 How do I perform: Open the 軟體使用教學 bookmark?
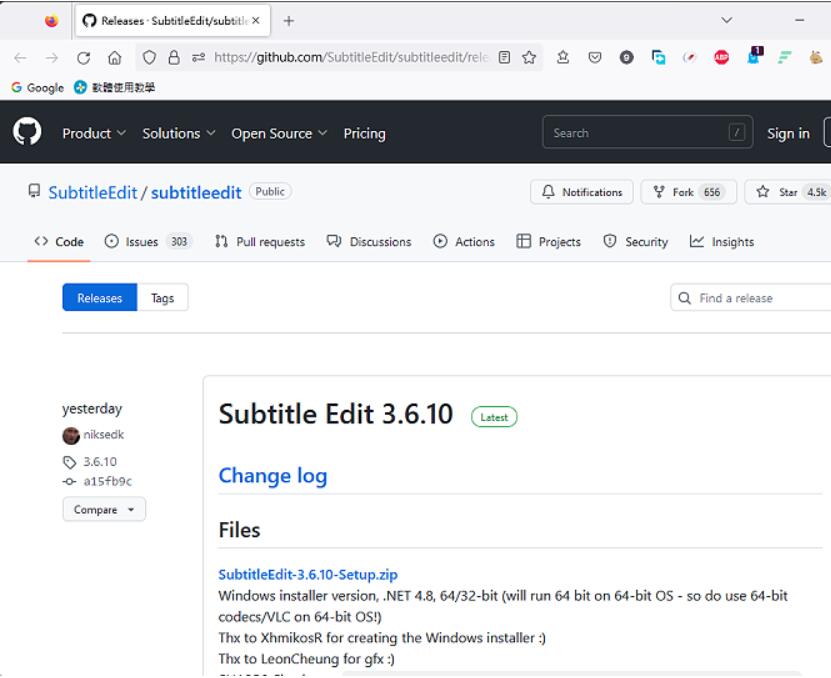[114, 87]
